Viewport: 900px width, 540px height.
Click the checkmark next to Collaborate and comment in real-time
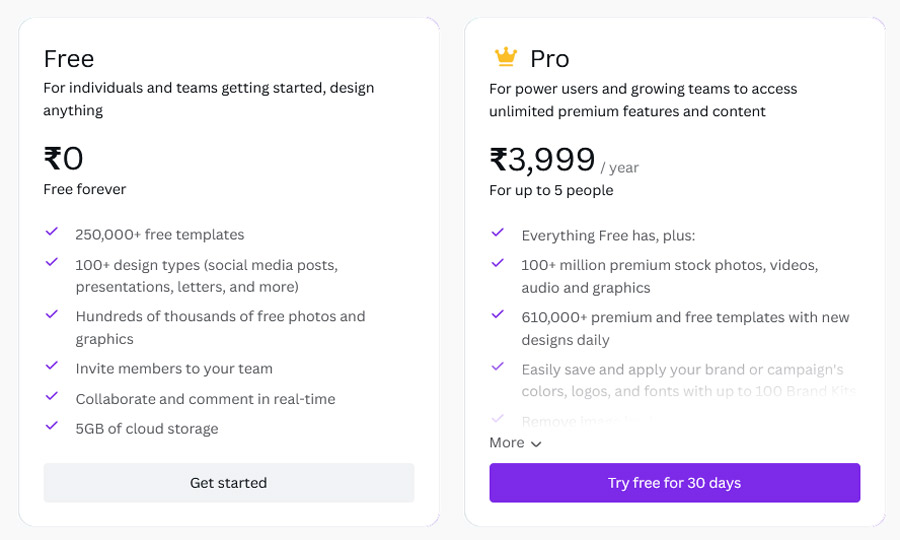[52, 396]
